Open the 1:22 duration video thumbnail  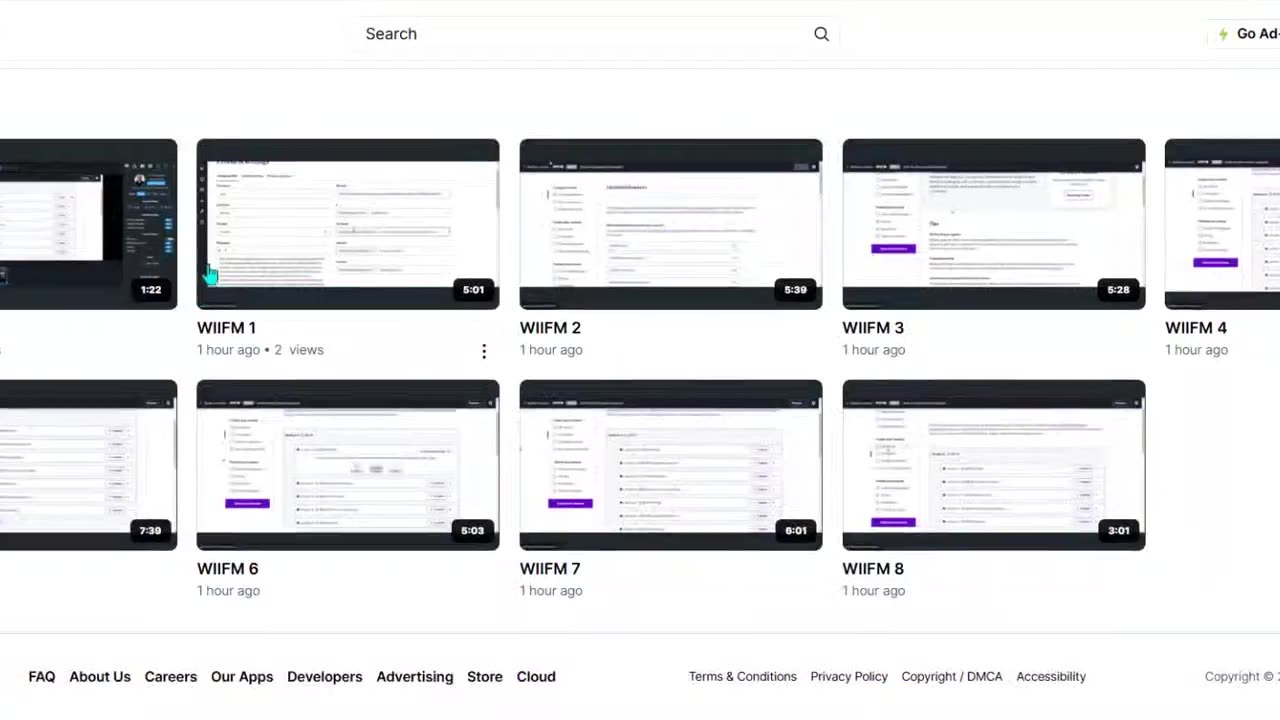coord(88,224)
